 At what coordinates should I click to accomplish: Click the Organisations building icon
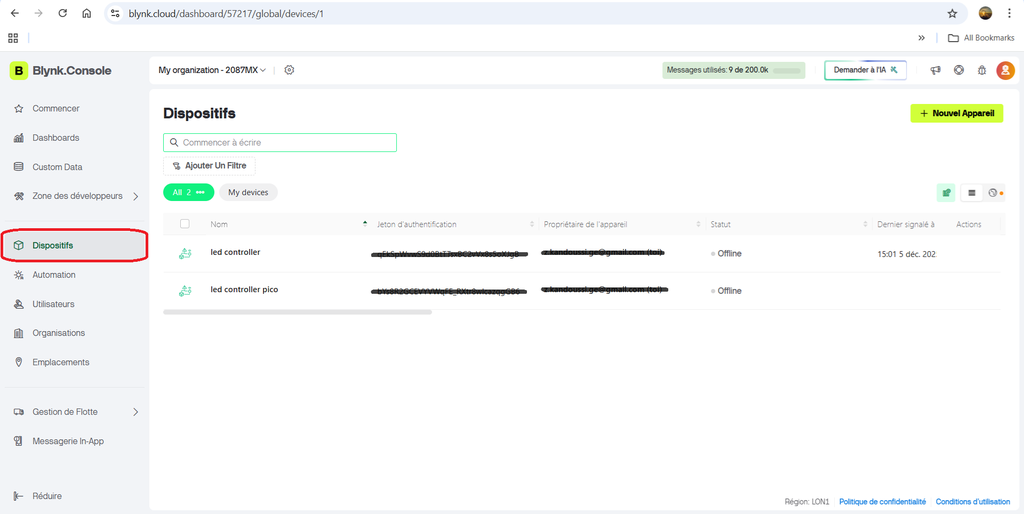point(18,333)
